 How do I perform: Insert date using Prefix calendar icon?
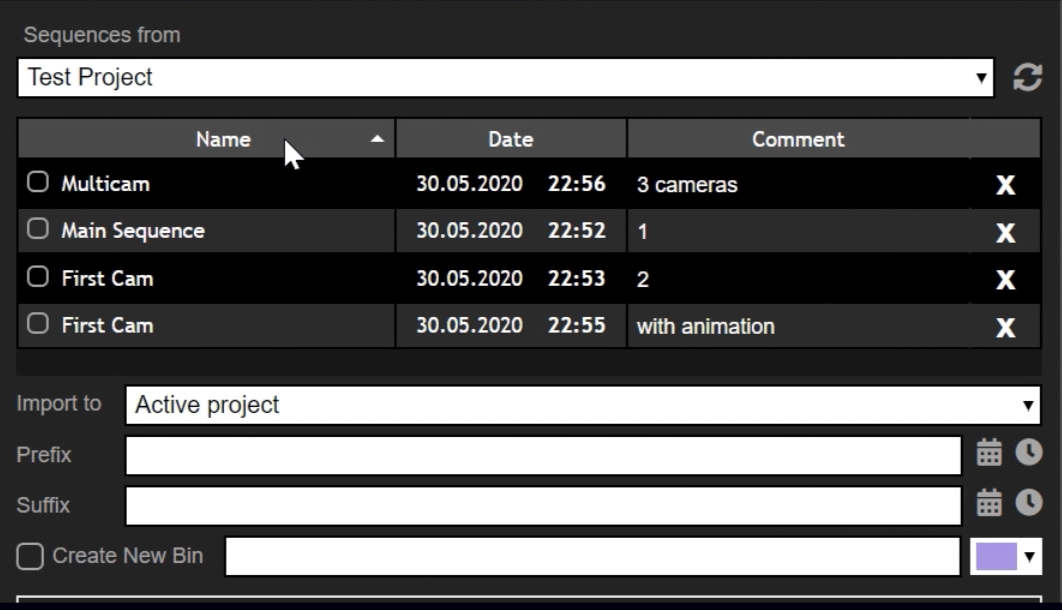pos(989,452)
